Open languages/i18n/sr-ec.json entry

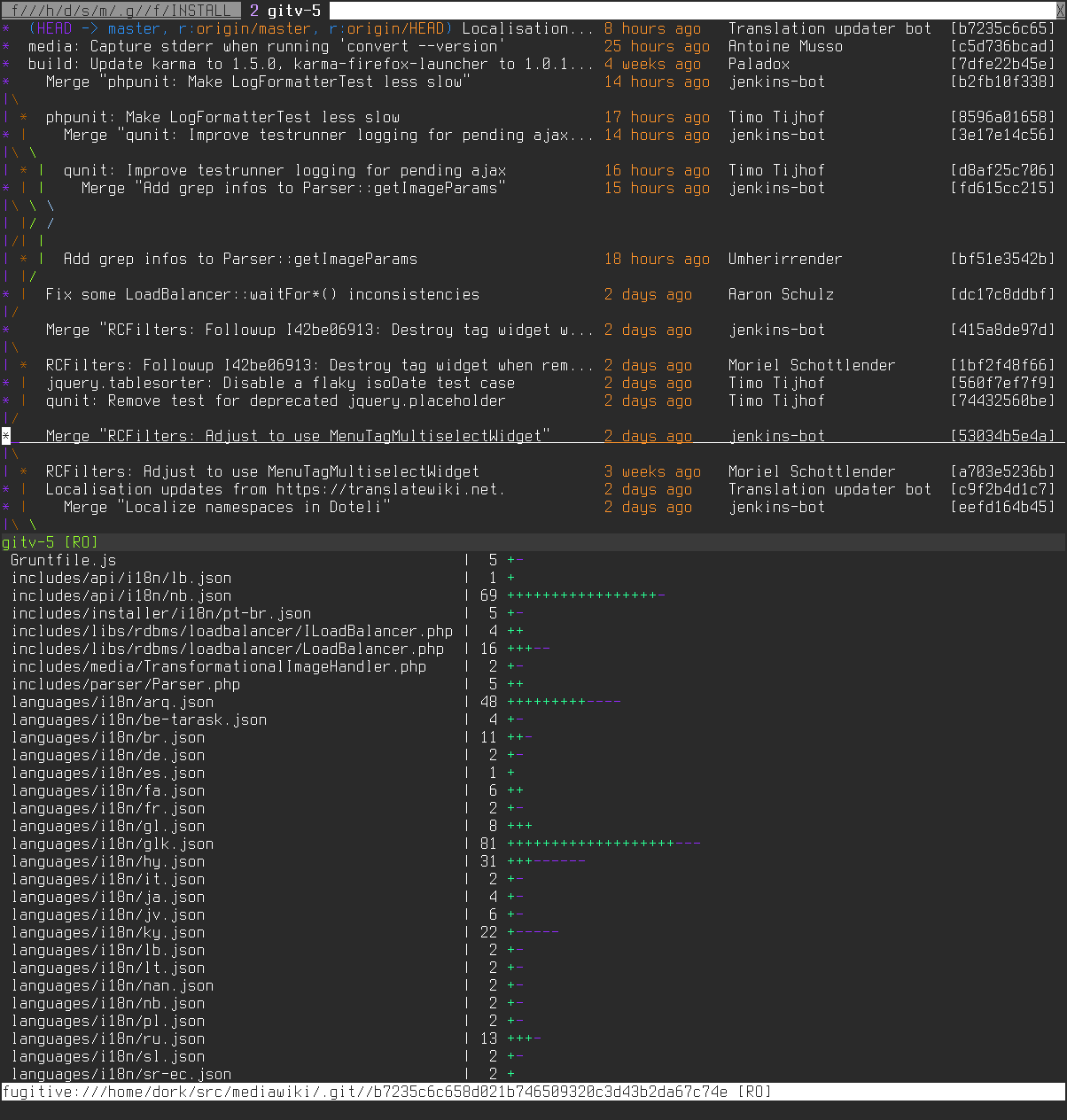tap(121, 1074)
